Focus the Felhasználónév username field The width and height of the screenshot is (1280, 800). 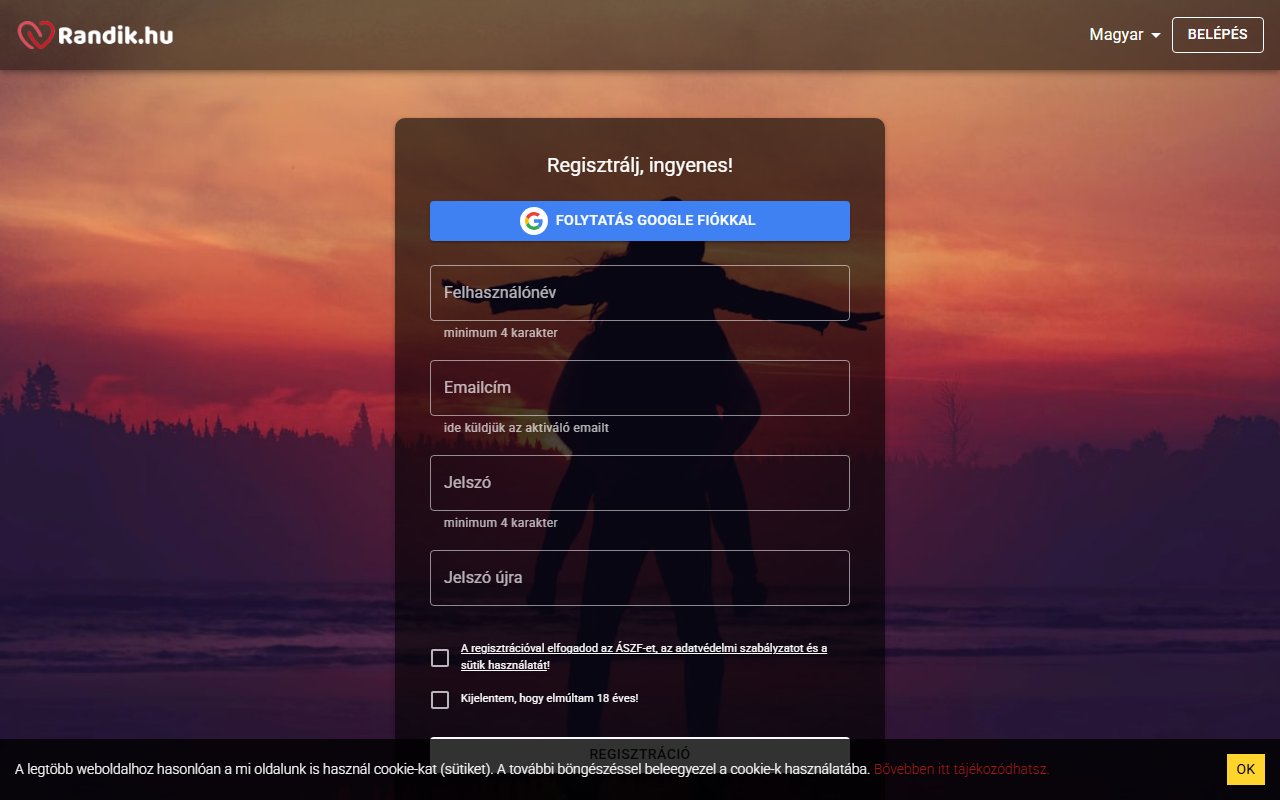tap(640, 293)
